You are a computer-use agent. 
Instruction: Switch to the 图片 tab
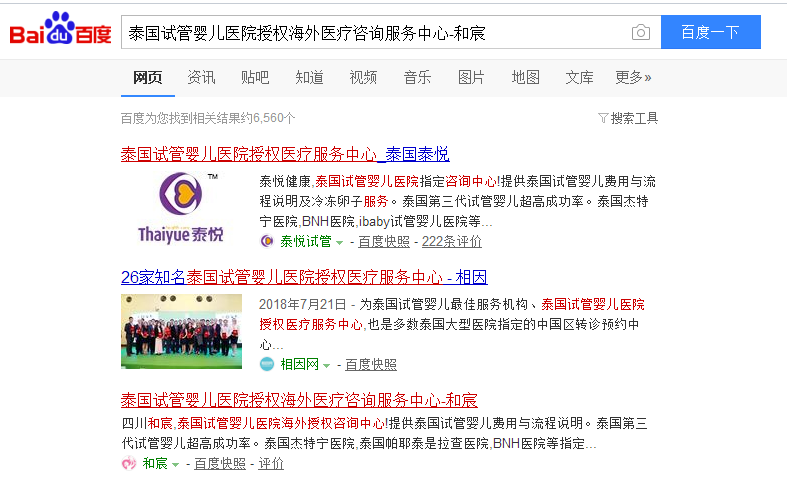coord(471,77)
